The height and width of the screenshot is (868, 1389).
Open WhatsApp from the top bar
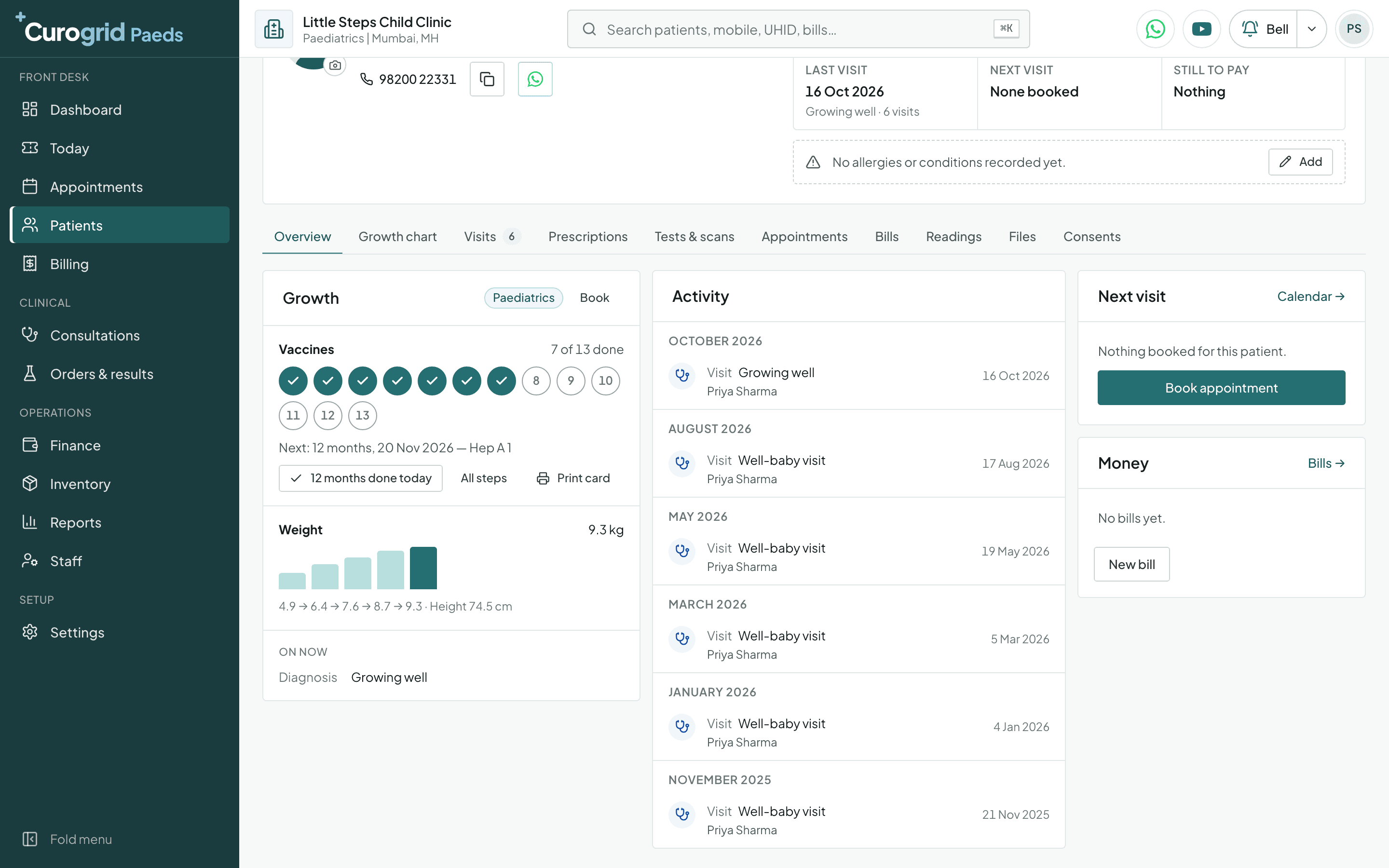coord(1155,29)
